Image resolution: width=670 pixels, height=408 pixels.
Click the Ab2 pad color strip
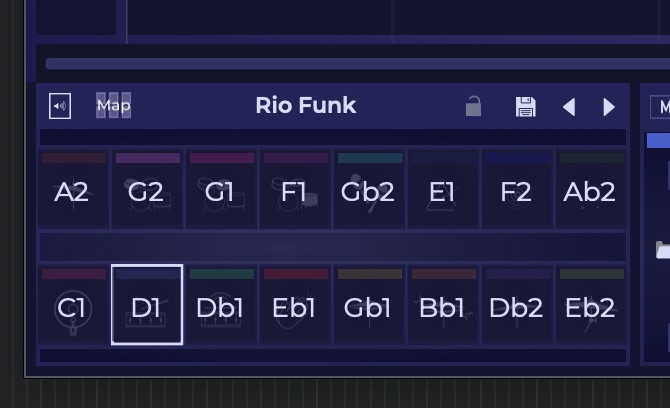coord(591,158)
